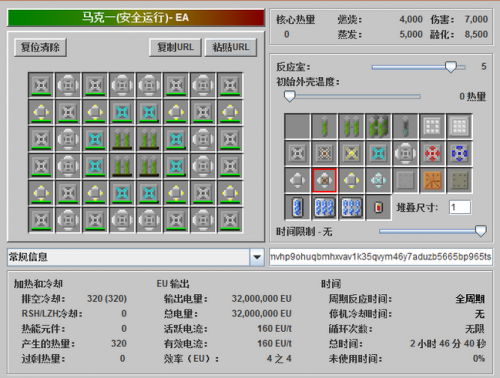Choose the cyan advanced heat vent in palette
500x378 pixels.
point(378,154)
